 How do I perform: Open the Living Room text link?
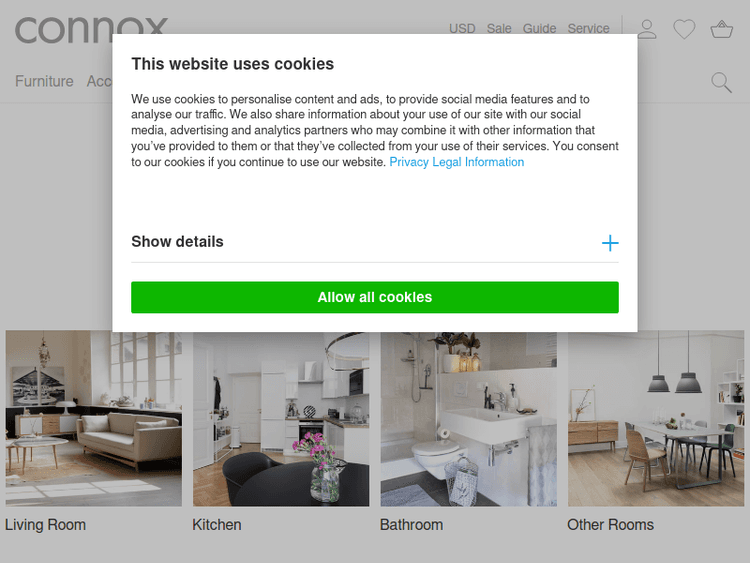45,525
